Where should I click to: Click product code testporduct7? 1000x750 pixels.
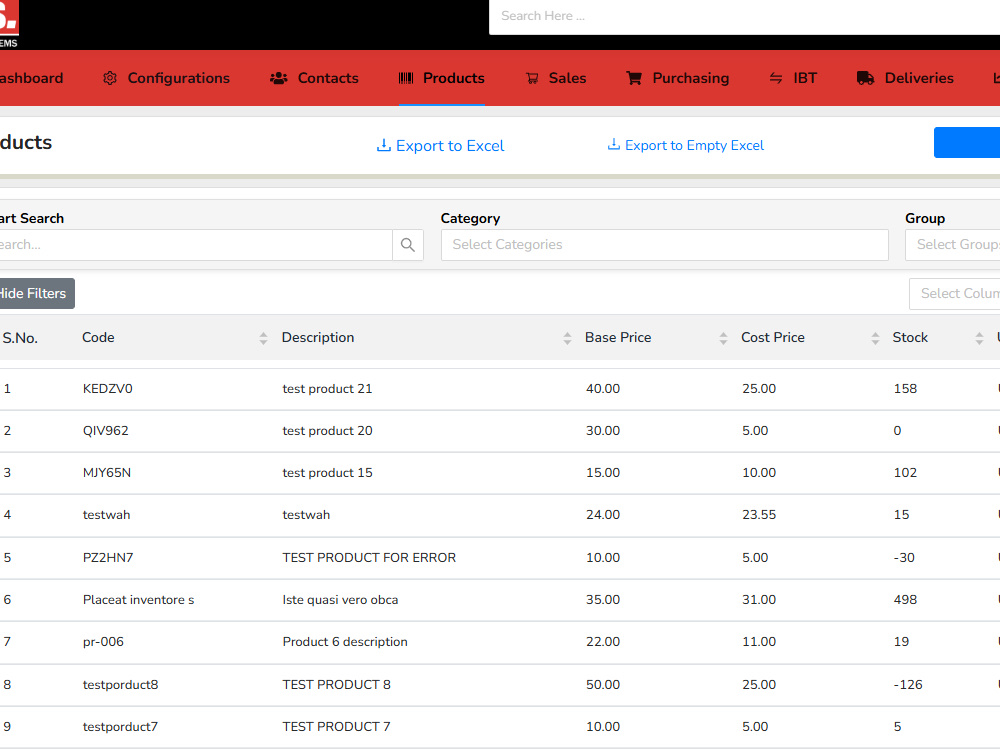(x=121, y=726)
